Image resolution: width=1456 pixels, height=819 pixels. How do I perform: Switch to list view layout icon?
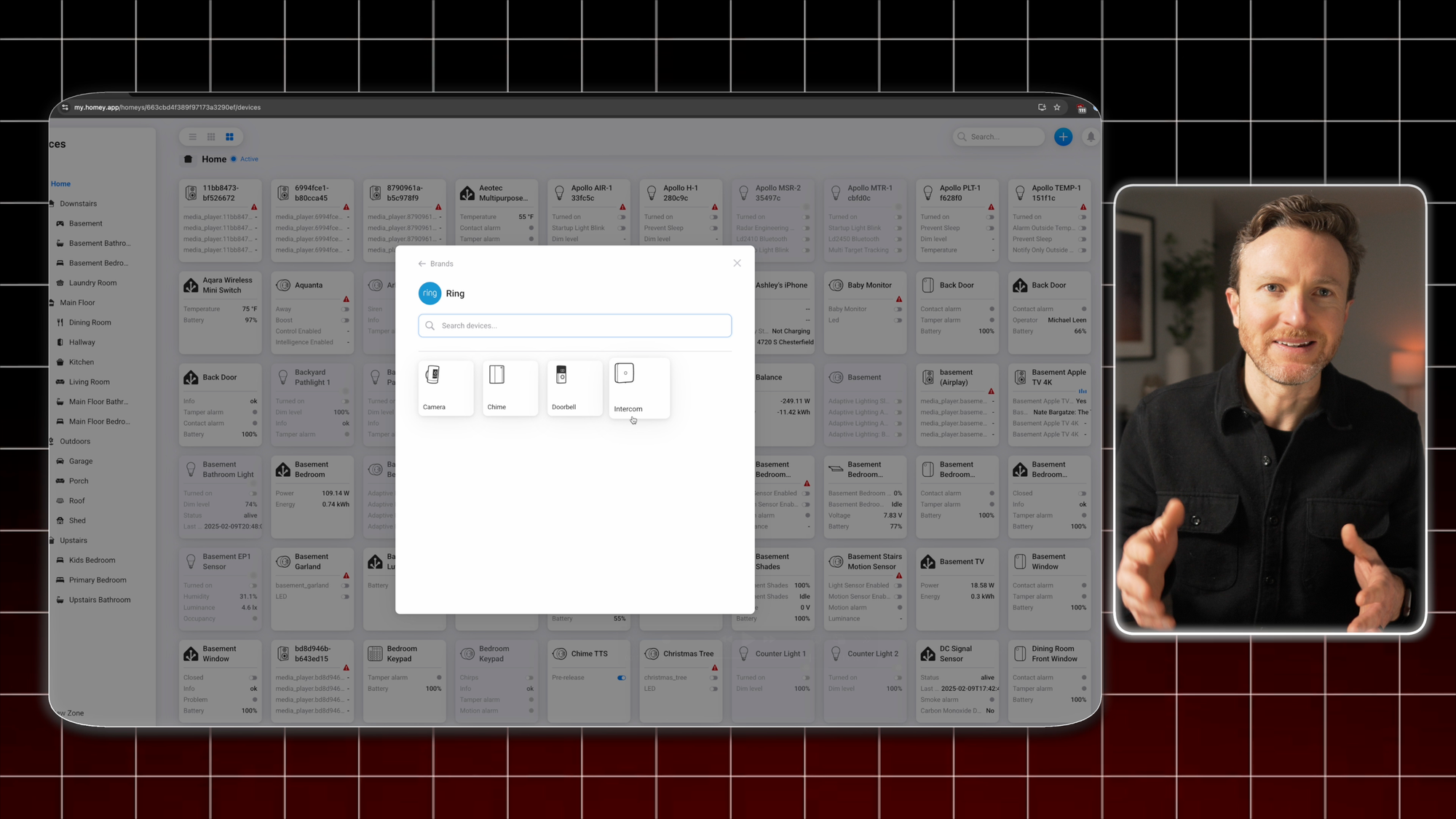coord(192,137)
